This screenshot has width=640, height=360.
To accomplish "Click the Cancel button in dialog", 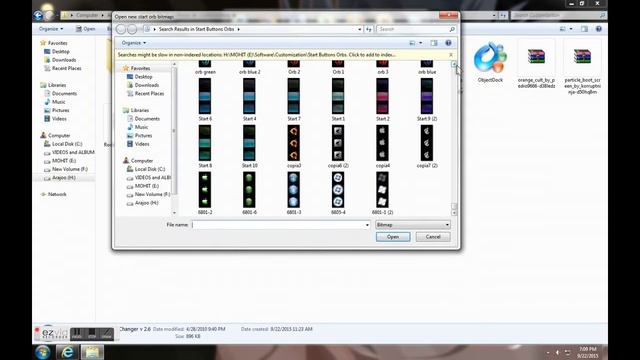I will [433, 237].
